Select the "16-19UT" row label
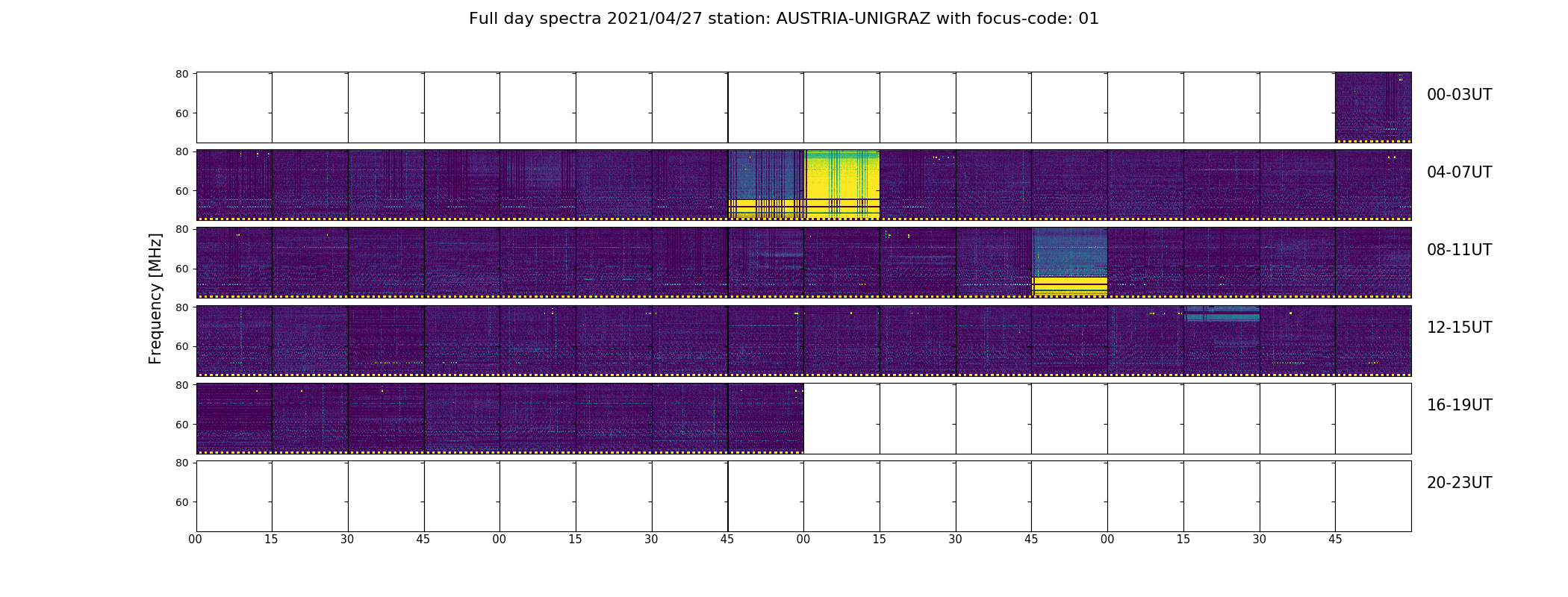Screen dimensions: 1568x597 (1459, 405)
